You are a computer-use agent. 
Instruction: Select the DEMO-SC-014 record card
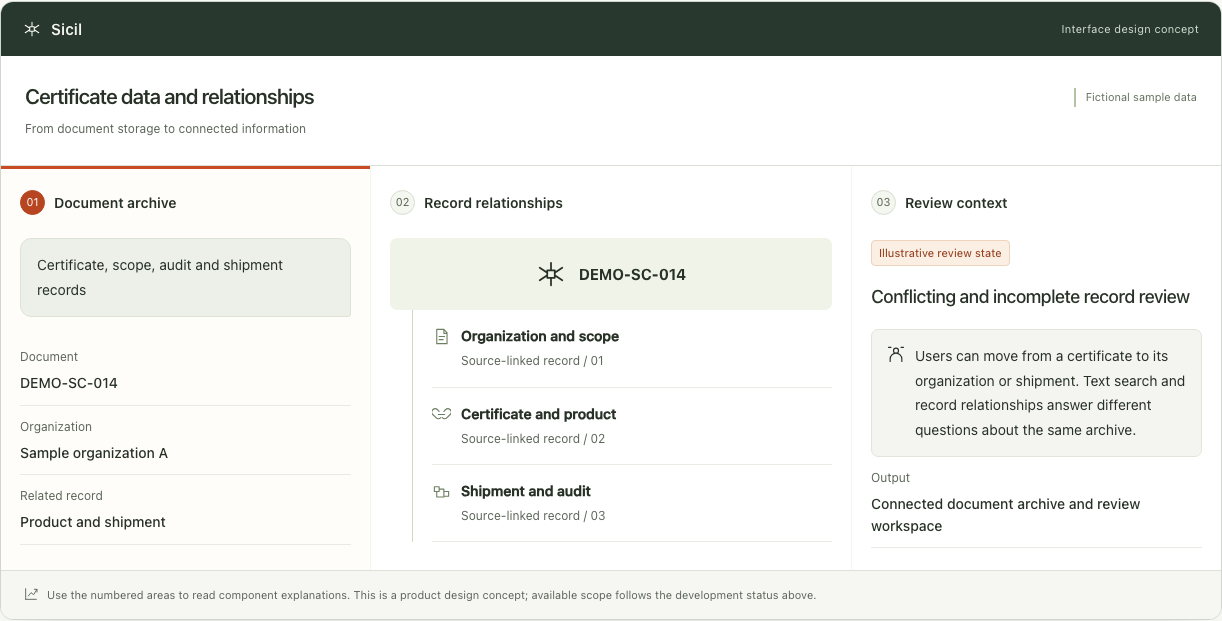pos(611,274)
